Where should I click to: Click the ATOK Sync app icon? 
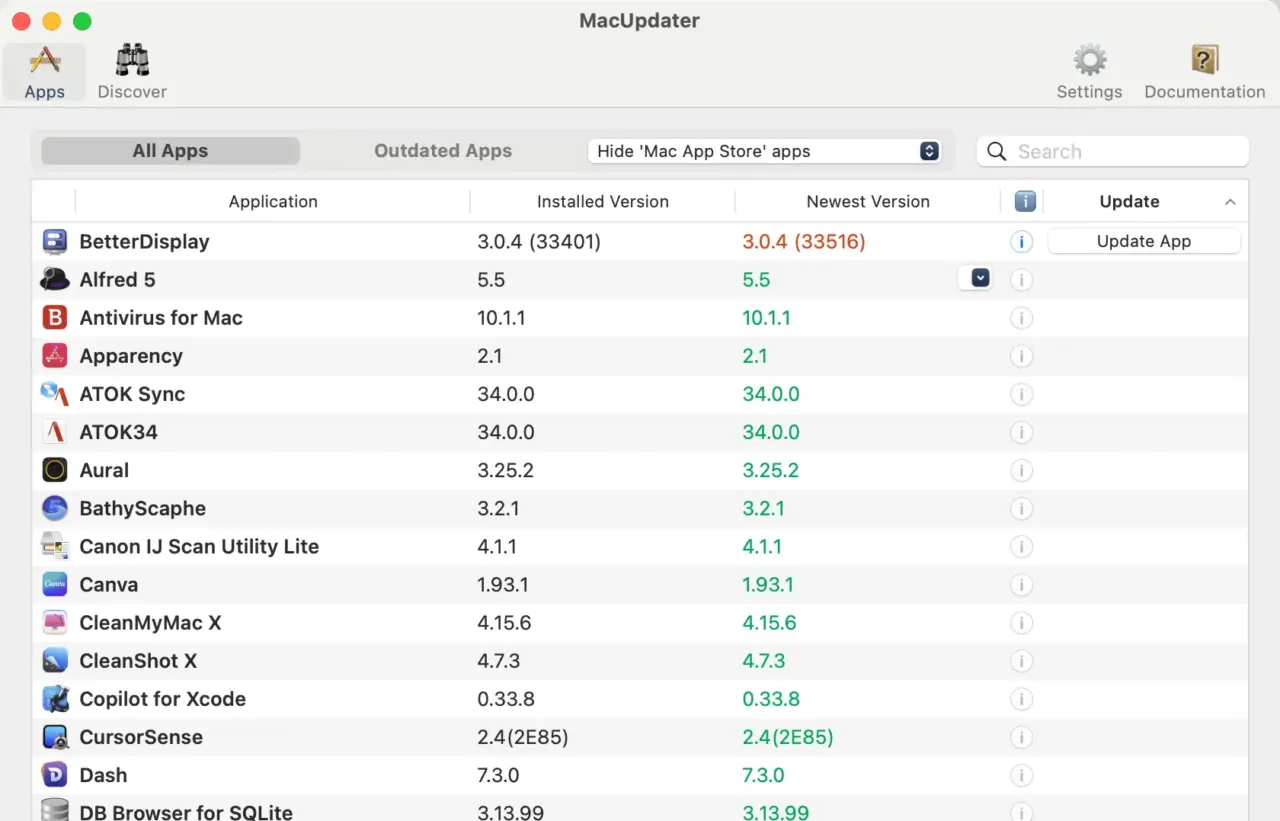tap(54, 393)
